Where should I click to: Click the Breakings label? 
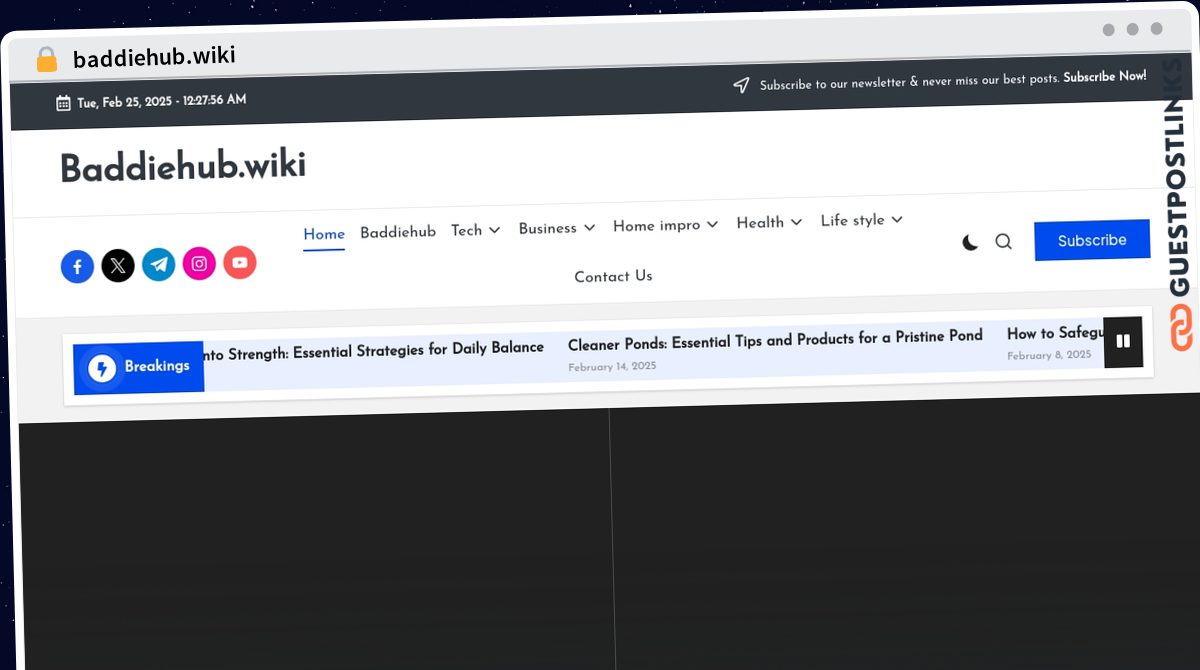[157, 366]
